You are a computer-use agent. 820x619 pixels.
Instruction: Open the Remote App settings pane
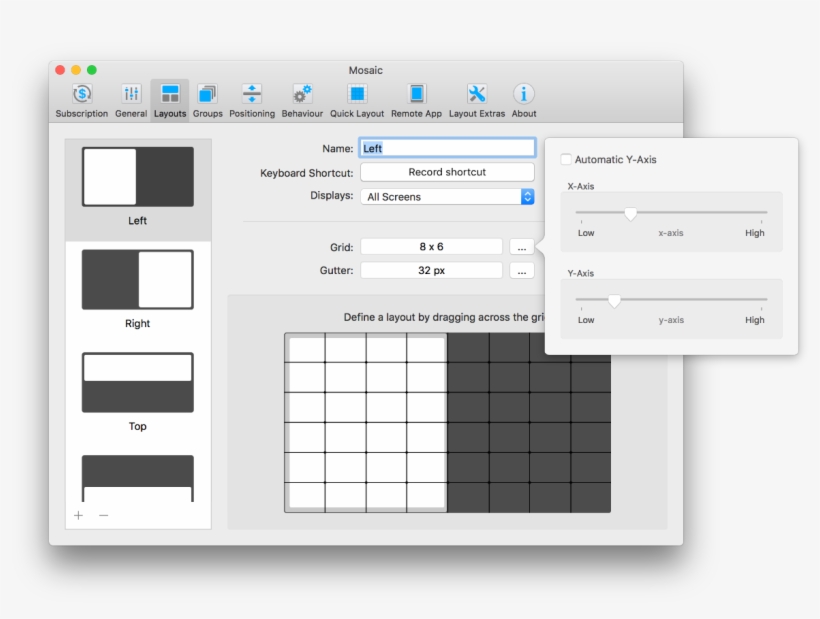click(415, 95)
